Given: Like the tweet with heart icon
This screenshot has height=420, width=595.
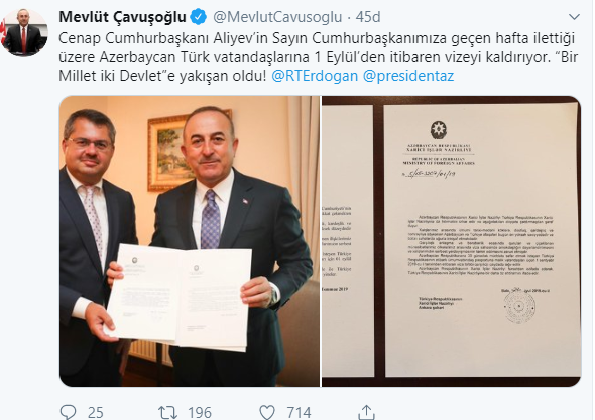Looking at the screenshot, I should click(267, 412).
